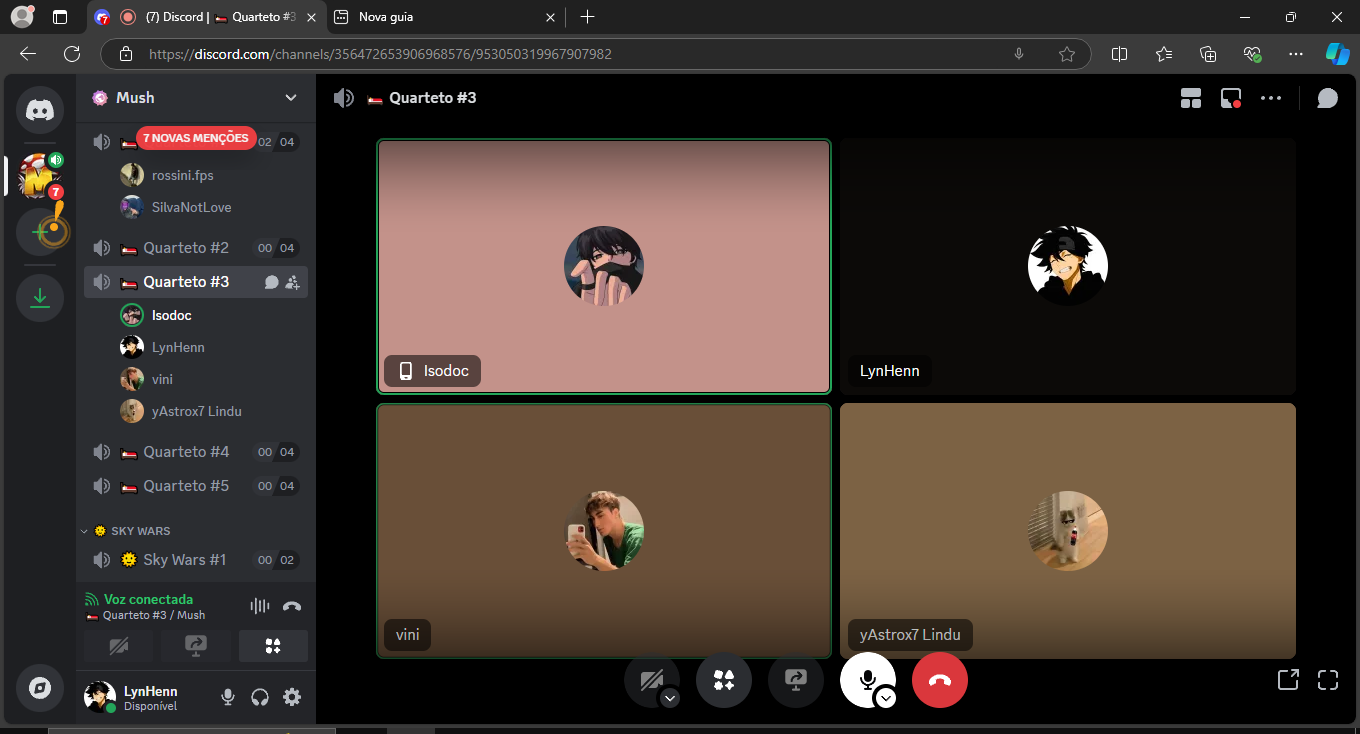
Task: Open the explore discoverable servers compass
Action: point(40,688)
